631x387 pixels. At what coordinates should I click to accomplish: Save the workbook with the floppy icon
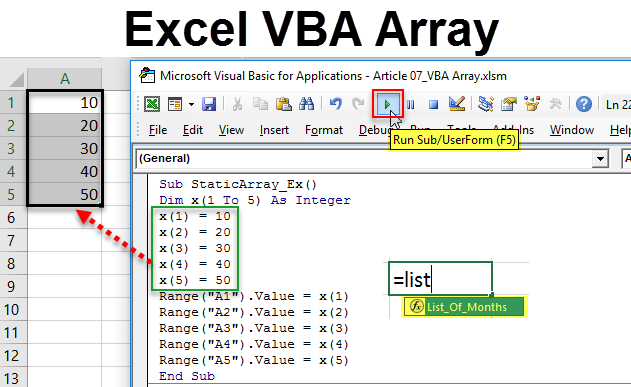coord(209,105)
